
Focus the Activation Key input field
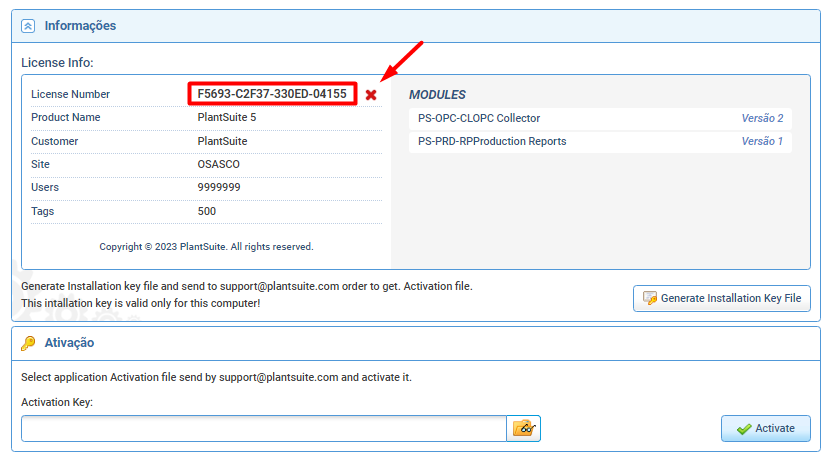(x=264, y=429)
